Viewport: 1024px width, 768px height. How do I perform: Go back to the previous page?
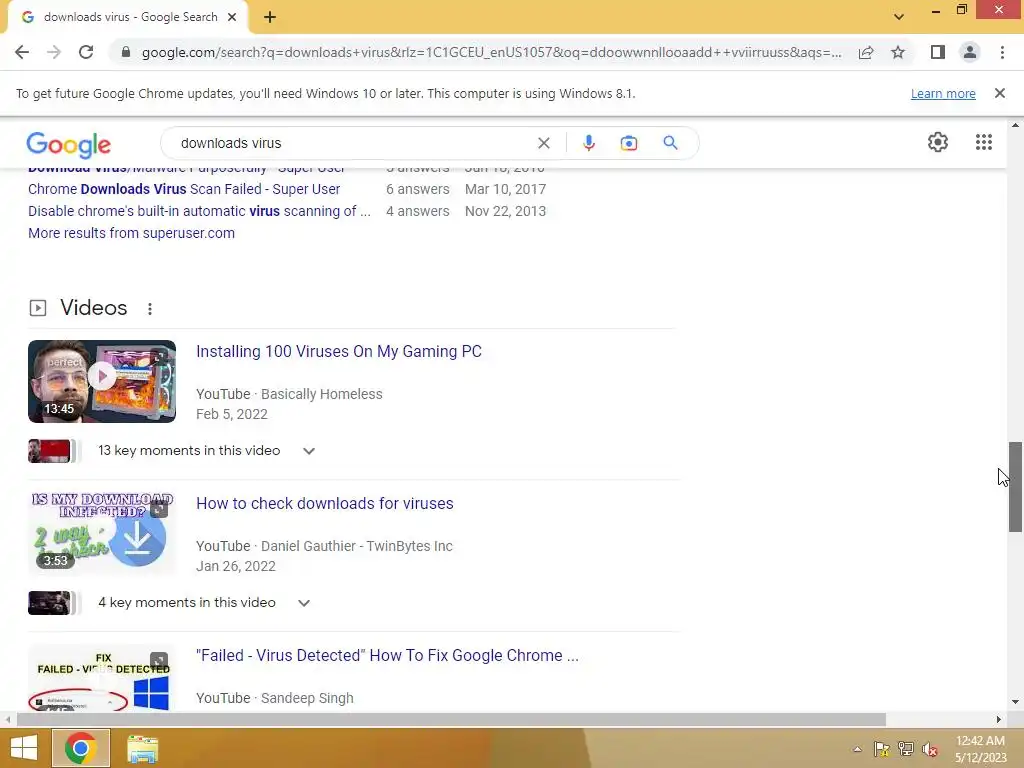point(22,52)
